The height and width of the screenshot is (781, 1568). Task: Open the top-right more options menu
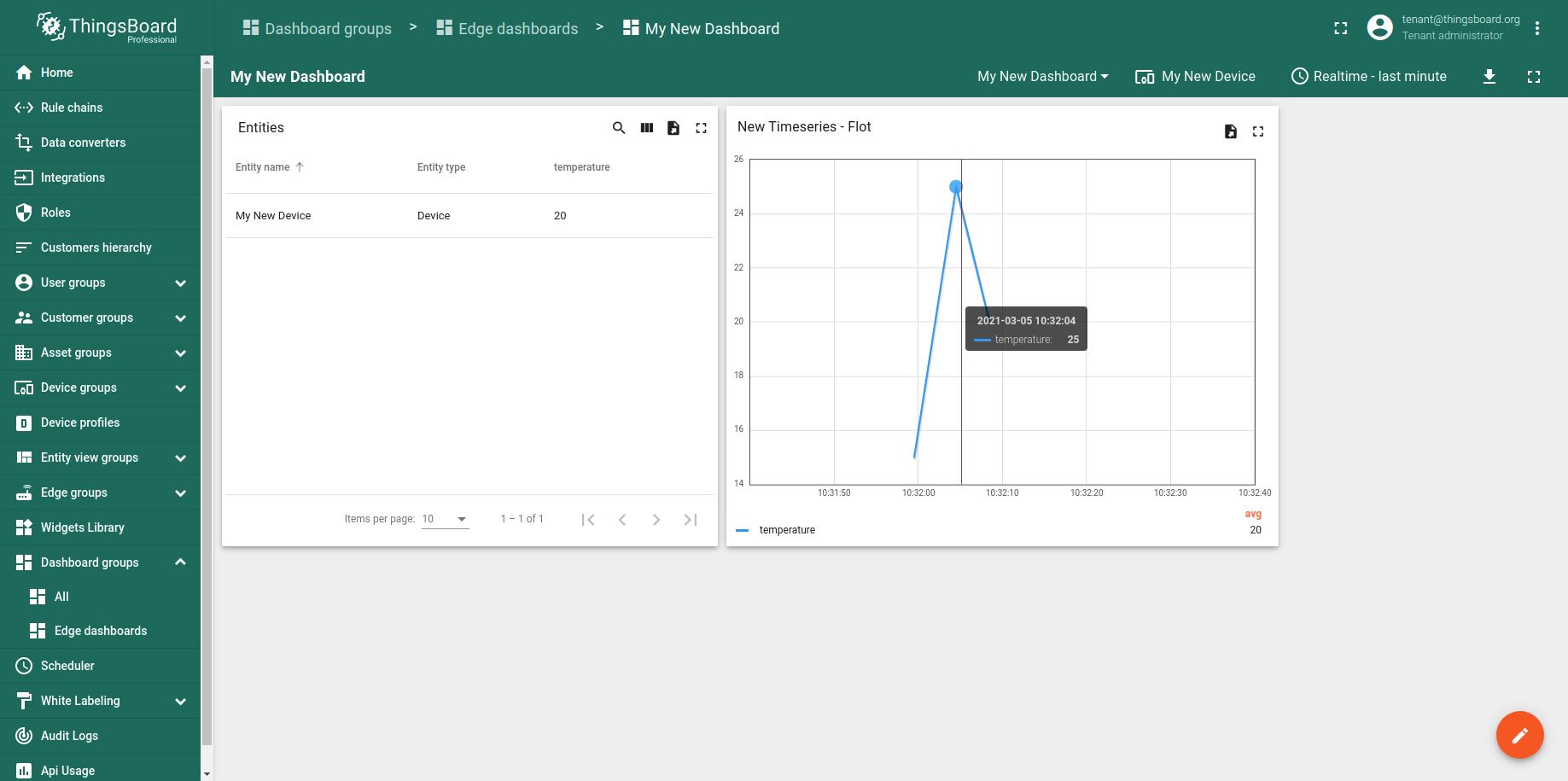1537,28
